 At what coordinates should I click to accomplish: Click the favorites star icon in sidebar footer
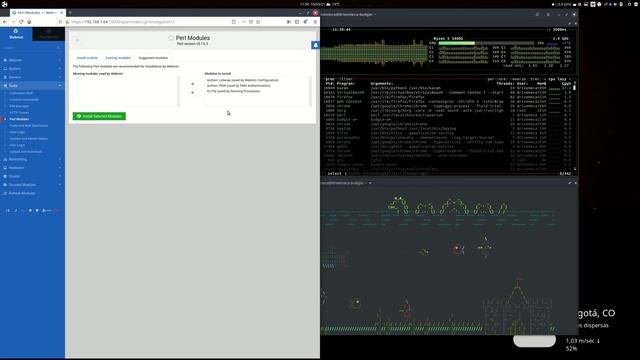click(30, 211)
